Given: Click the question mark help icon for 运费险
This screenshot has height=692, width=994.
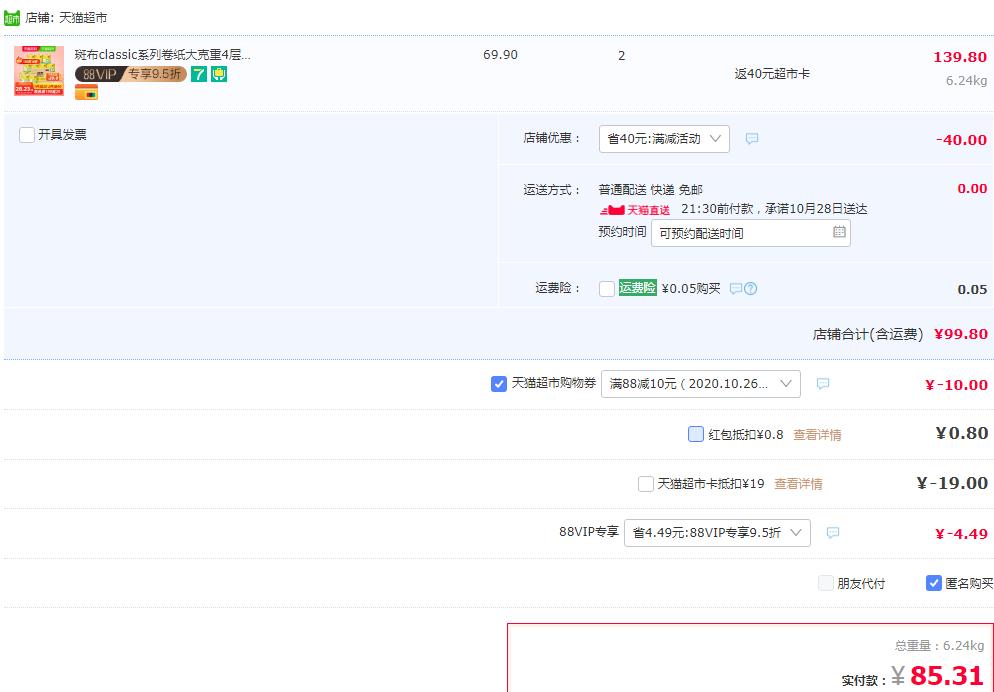Looking at the screenshot, I should [x=751, y=289].
